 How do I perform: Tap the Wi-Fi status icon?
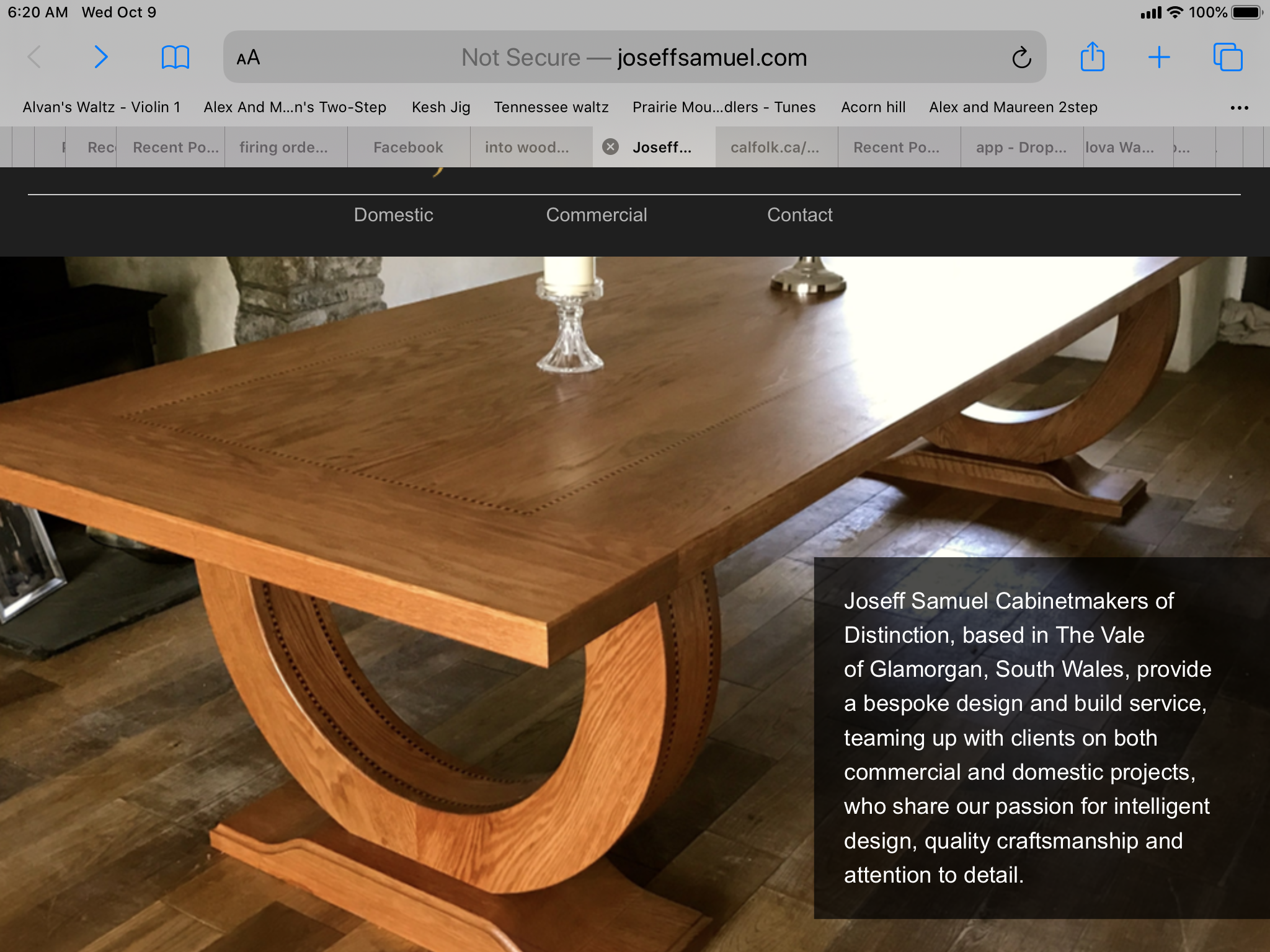[x=1175, y=12]
